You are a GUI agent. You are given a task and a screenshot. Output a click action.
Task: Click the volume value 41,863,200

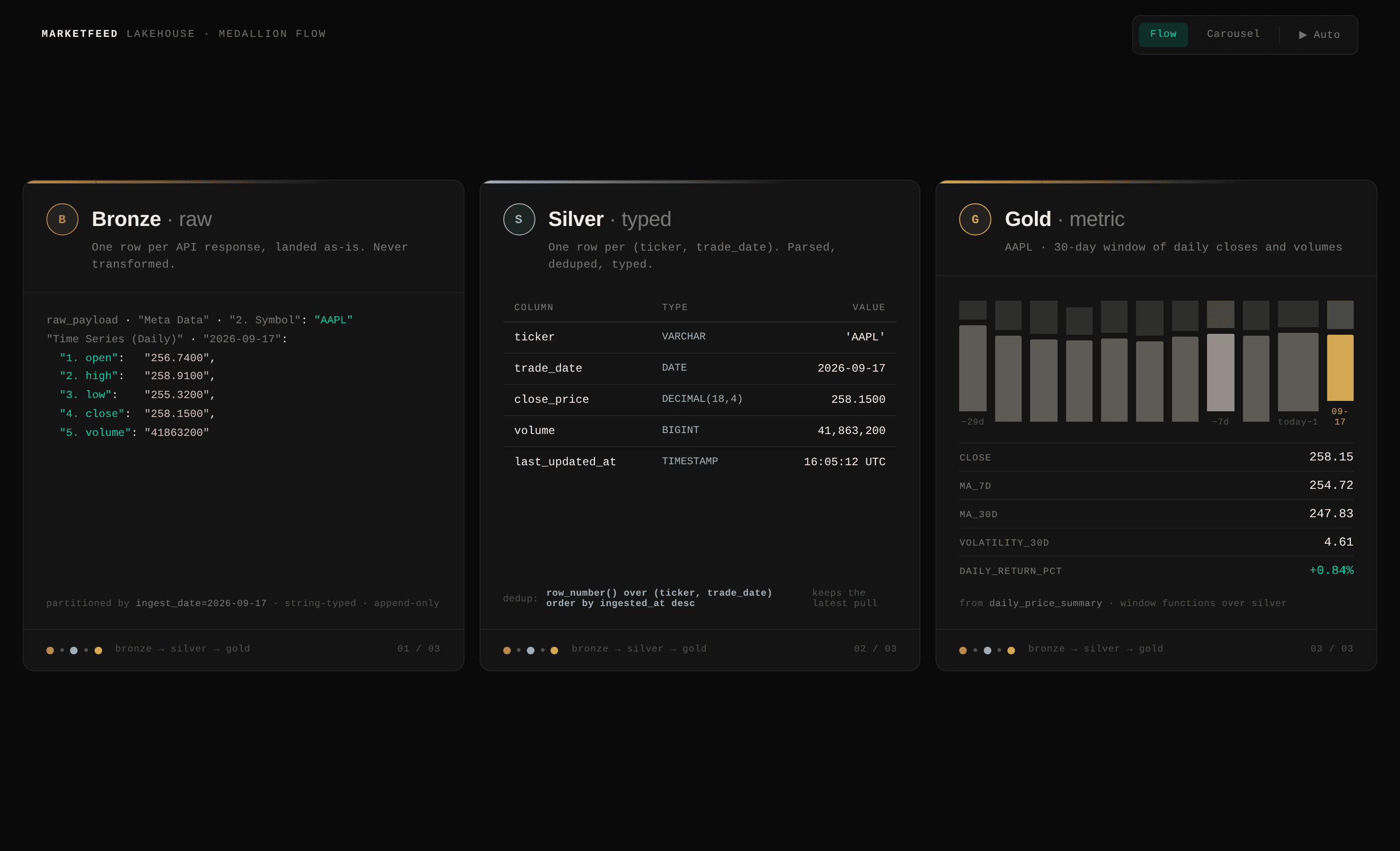coord(851,431)
